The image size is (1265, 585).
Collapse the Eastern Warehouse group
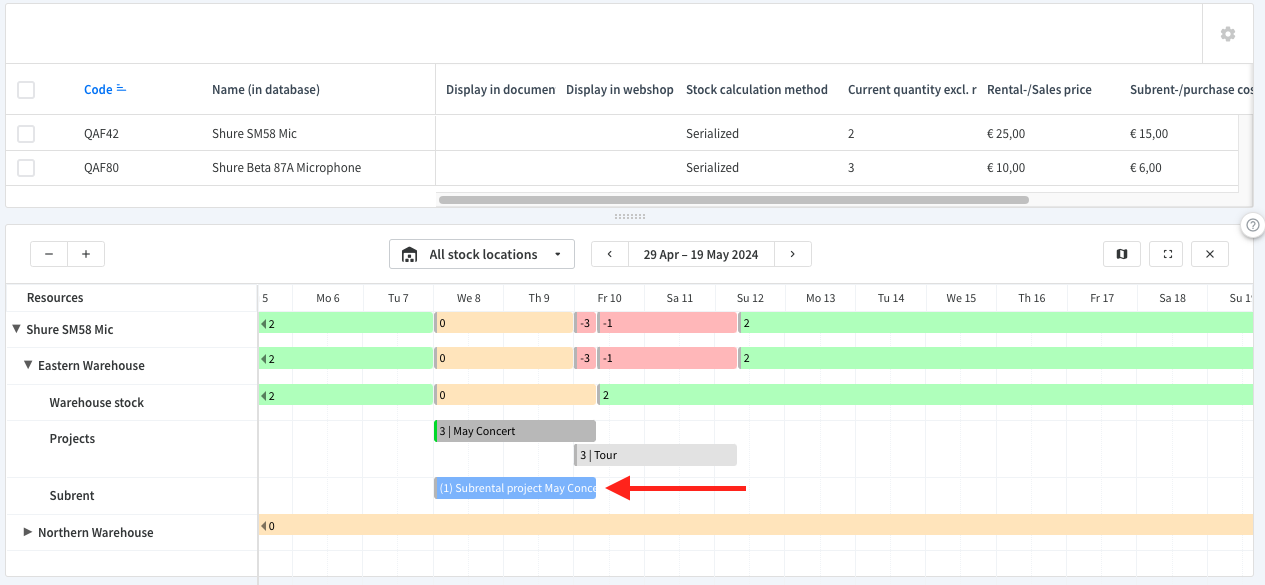(x=29, y=365)
